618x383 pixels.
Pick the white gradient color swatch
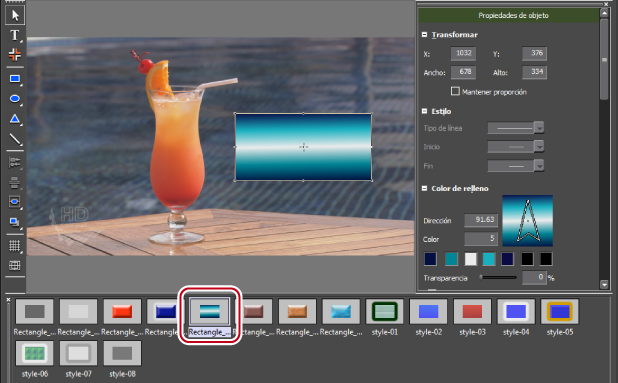[x=471, y=259]
